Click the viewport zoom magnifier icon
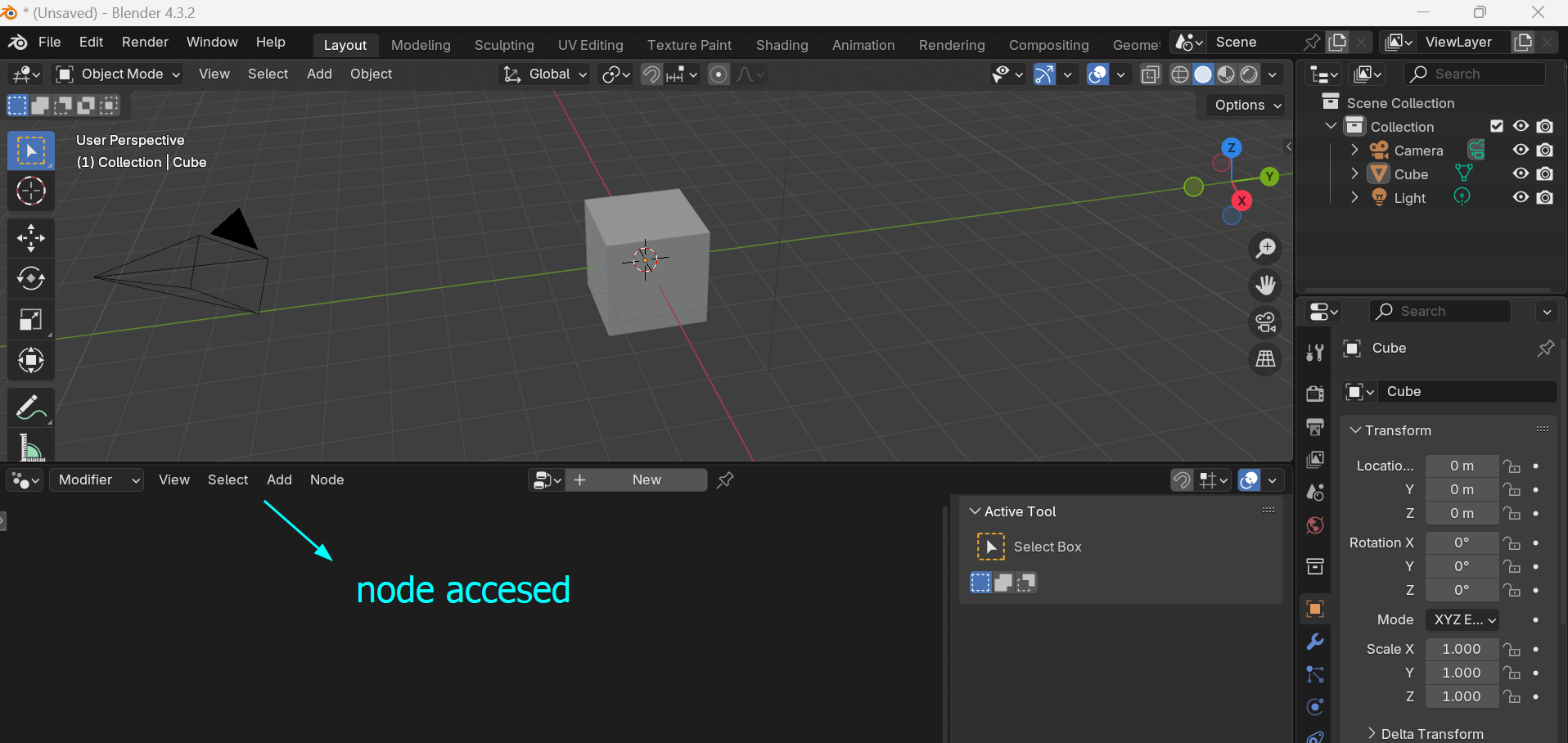 (1266, 248)
